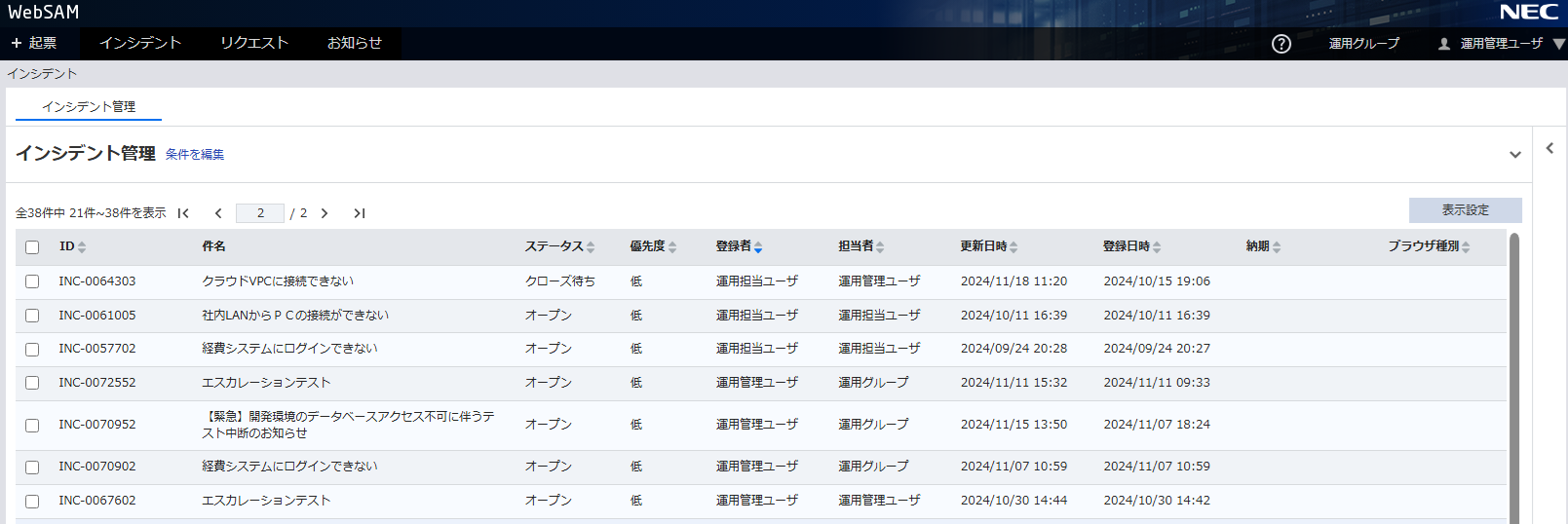Viewport: 1568px width, 524px height.
Task: Tick the checkbox for INC-0072552
Action: click(x=32, y=383)
